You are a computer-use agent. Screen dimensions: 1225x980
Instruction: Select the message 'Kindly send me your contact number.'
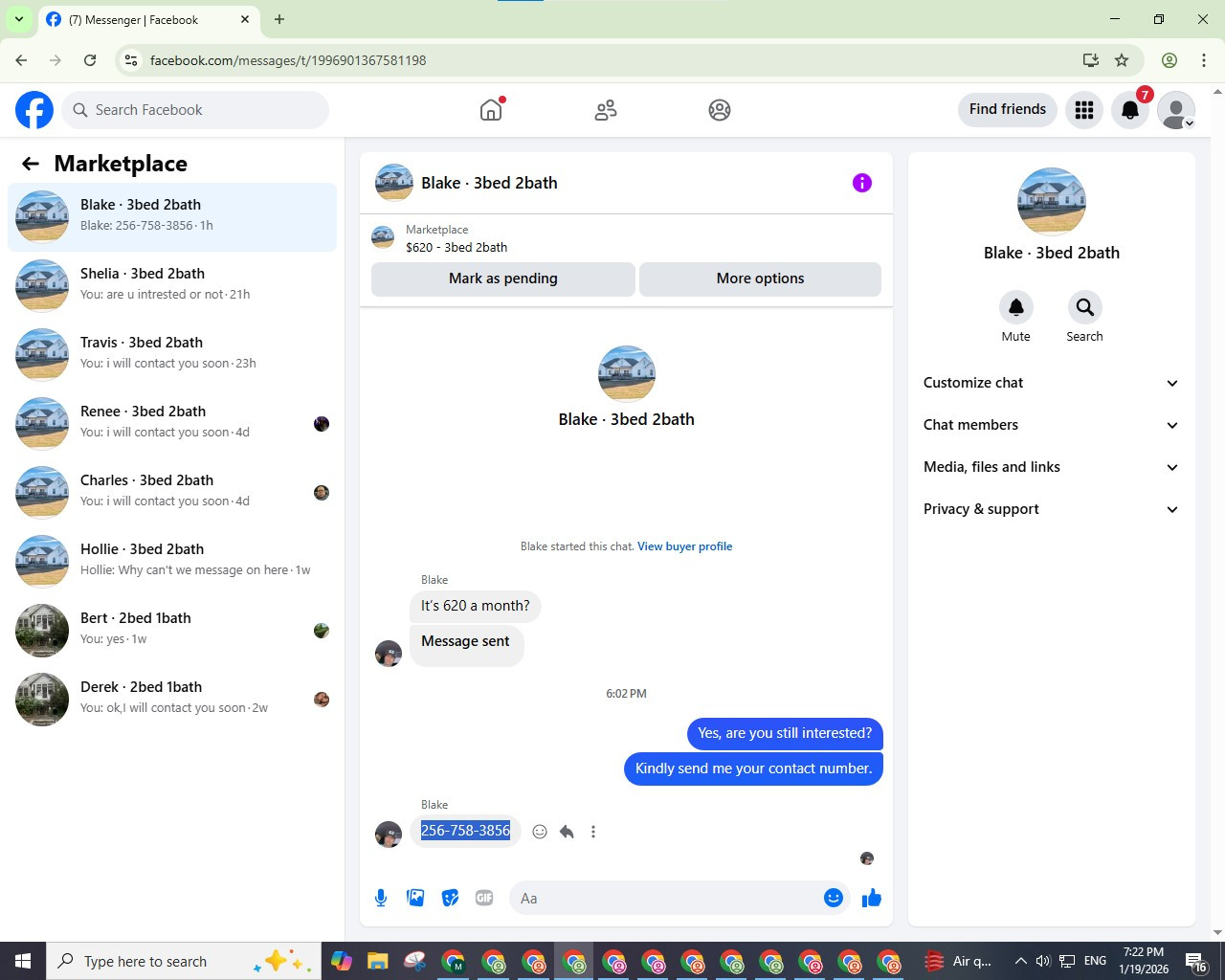coord(753,768)
